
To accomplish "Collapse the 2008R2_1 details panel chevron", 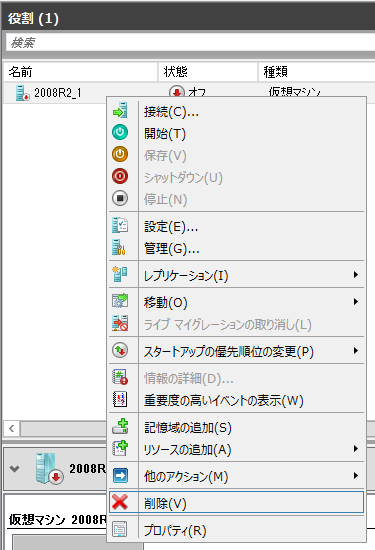I will tap(14, 469).
